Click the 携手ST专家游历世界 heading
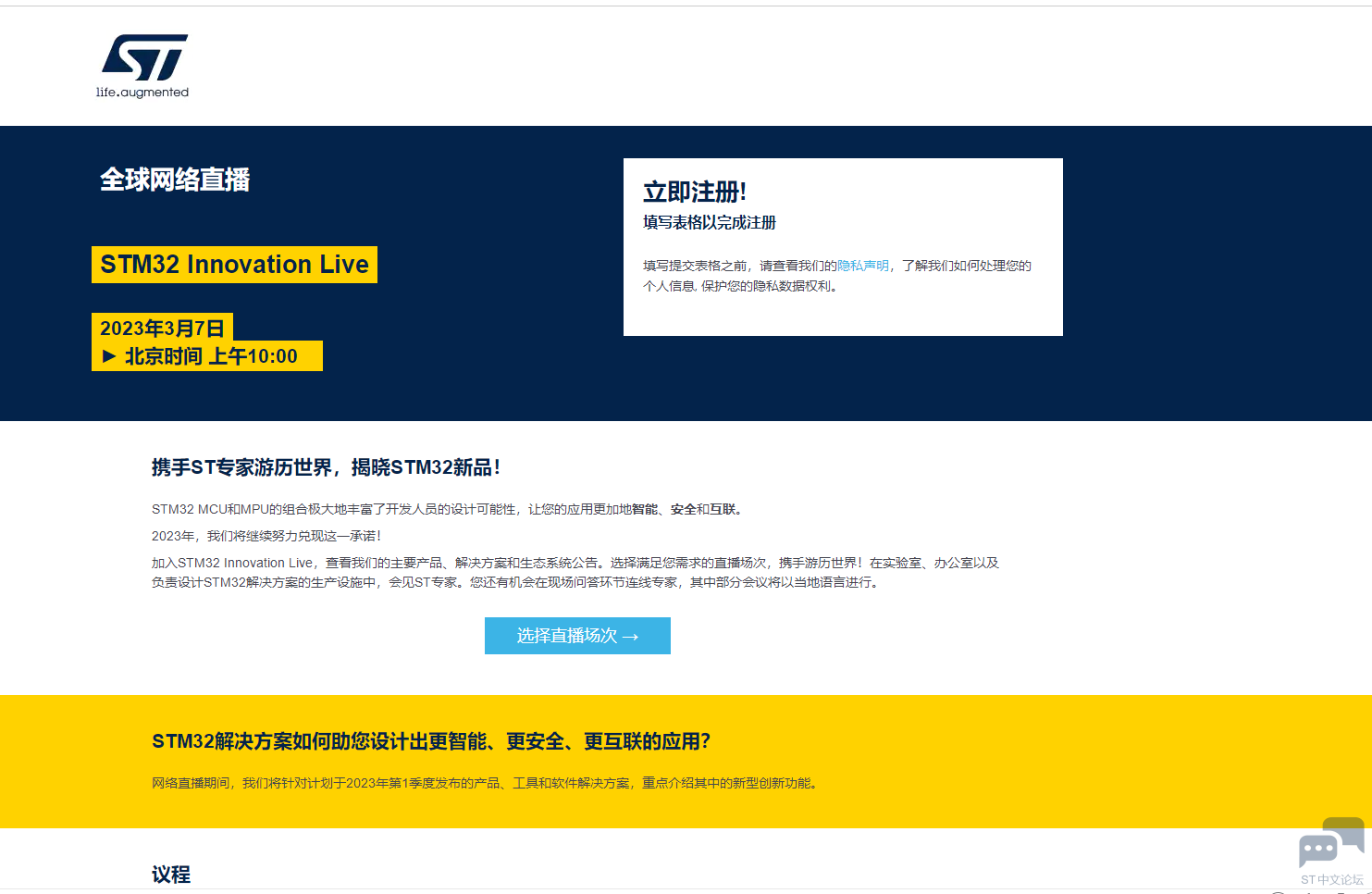This screenshot has width=1372, height=894. pyautogui.click(x=327, y=467)
